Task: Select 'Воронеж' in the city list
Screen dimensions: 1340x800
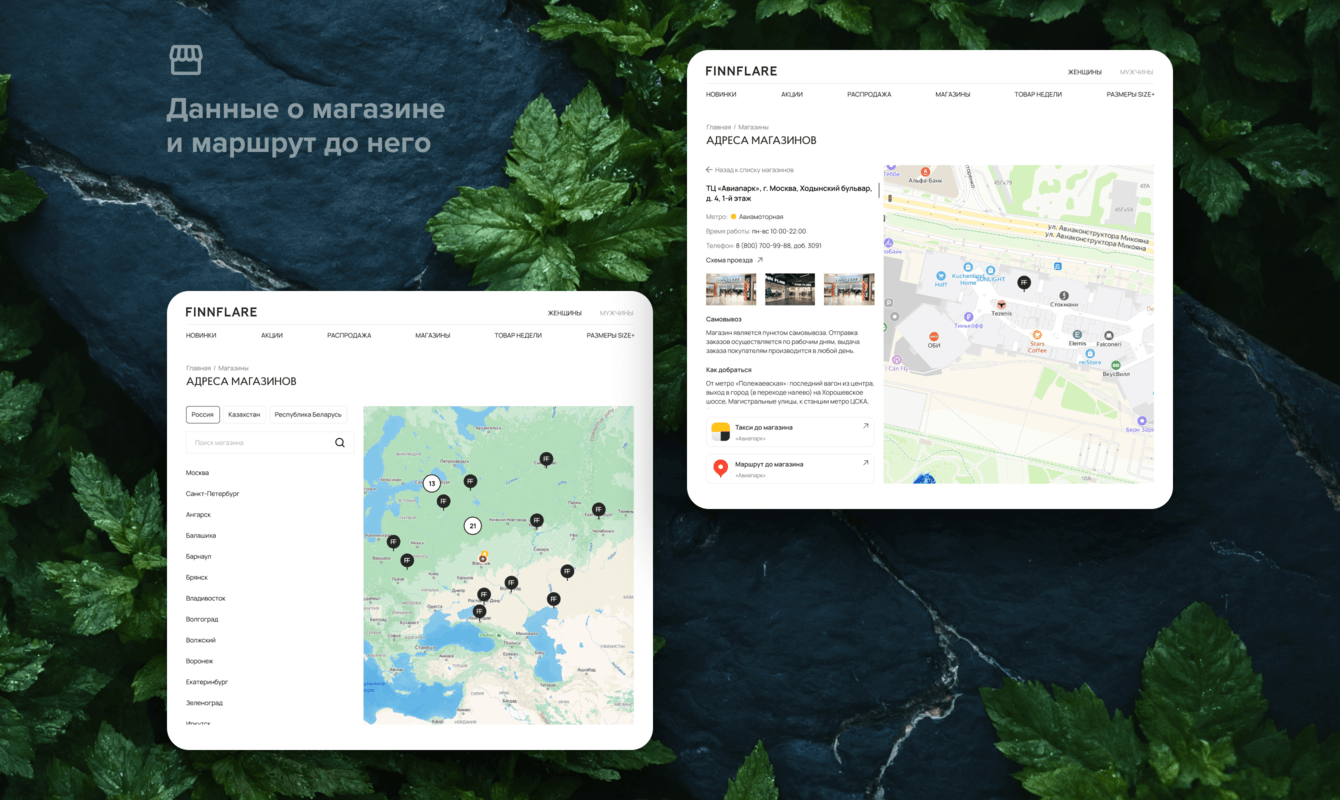Action: point(200,662)
